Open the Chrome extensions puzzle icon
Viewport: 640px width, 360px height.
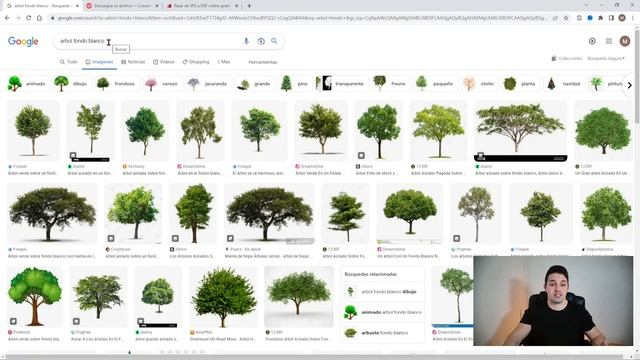click(600, 18)
